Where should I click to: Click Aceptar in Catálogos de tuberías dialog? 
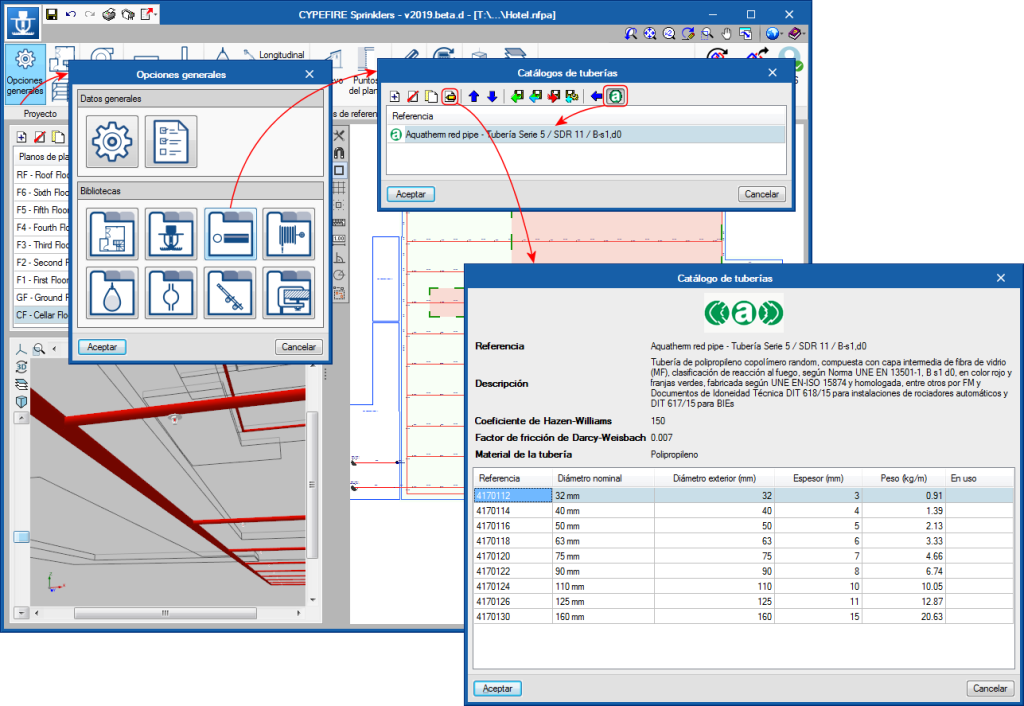411,194
